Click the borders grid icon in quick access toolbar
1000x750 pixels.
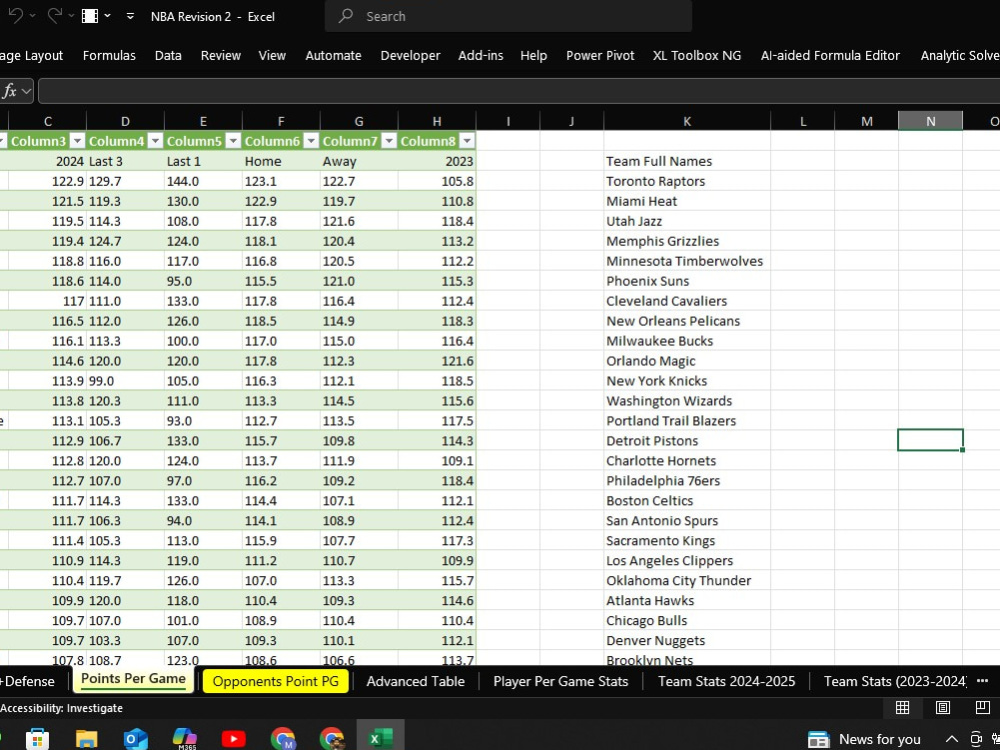click(x=90, y=16)
